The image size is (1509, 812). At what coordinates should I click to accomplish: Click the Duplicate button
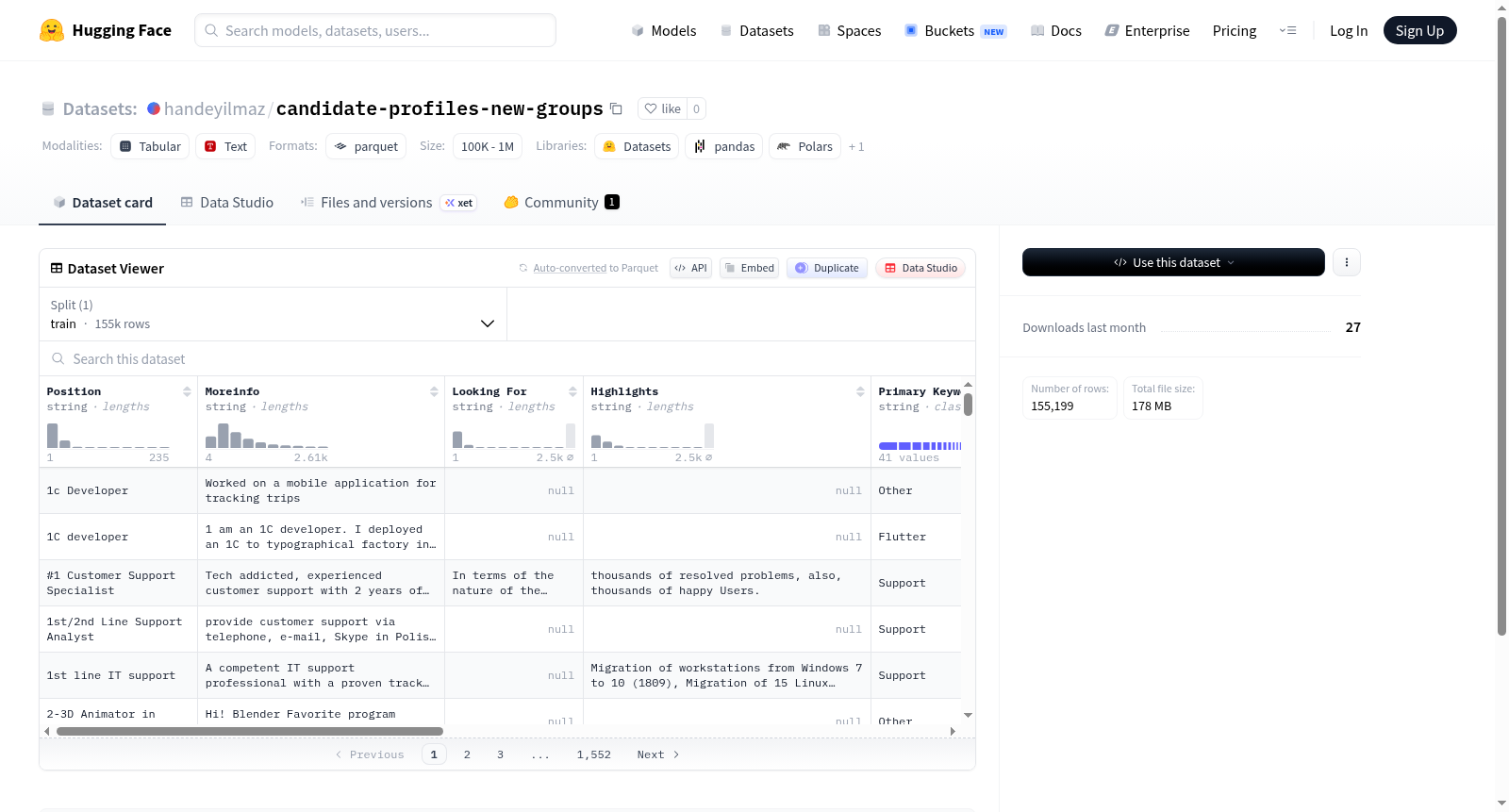click(x=826, y=268)
